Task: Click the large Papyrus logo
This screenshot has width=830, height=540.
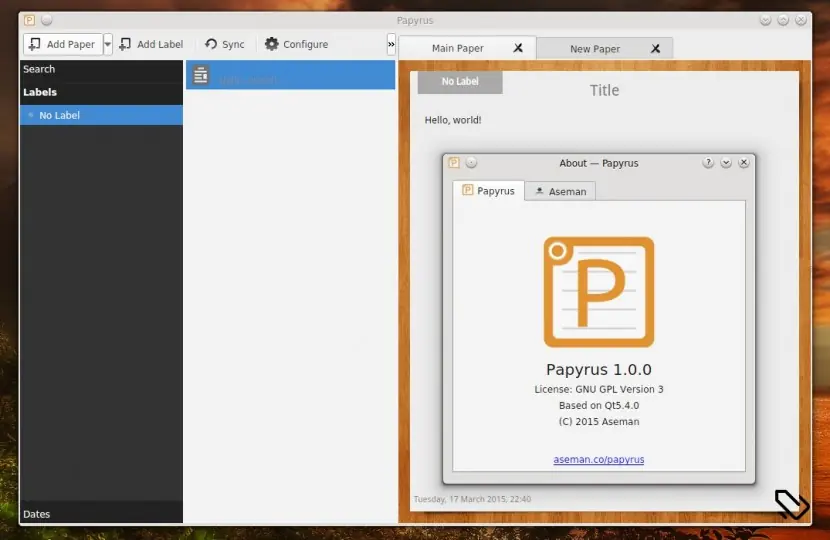Action: coord(599,292)
